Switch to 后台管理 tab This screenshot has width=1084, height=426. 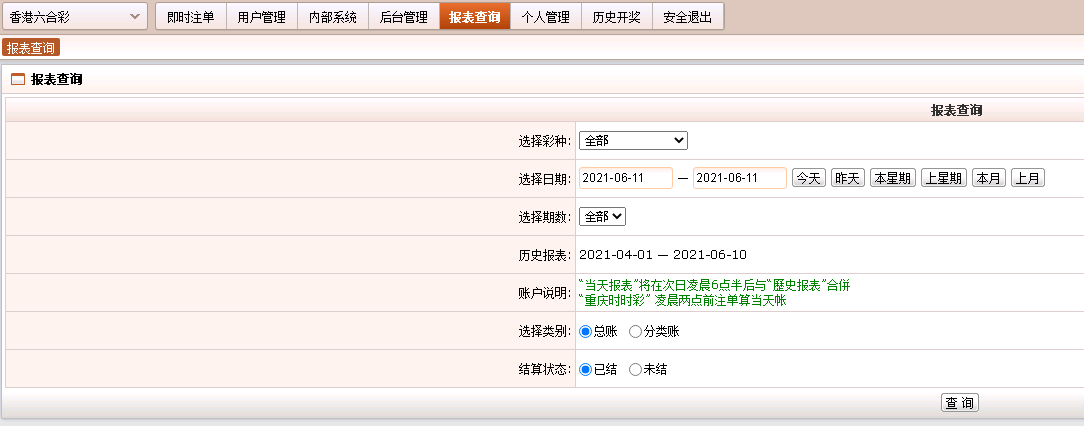(x=403, y=17)
